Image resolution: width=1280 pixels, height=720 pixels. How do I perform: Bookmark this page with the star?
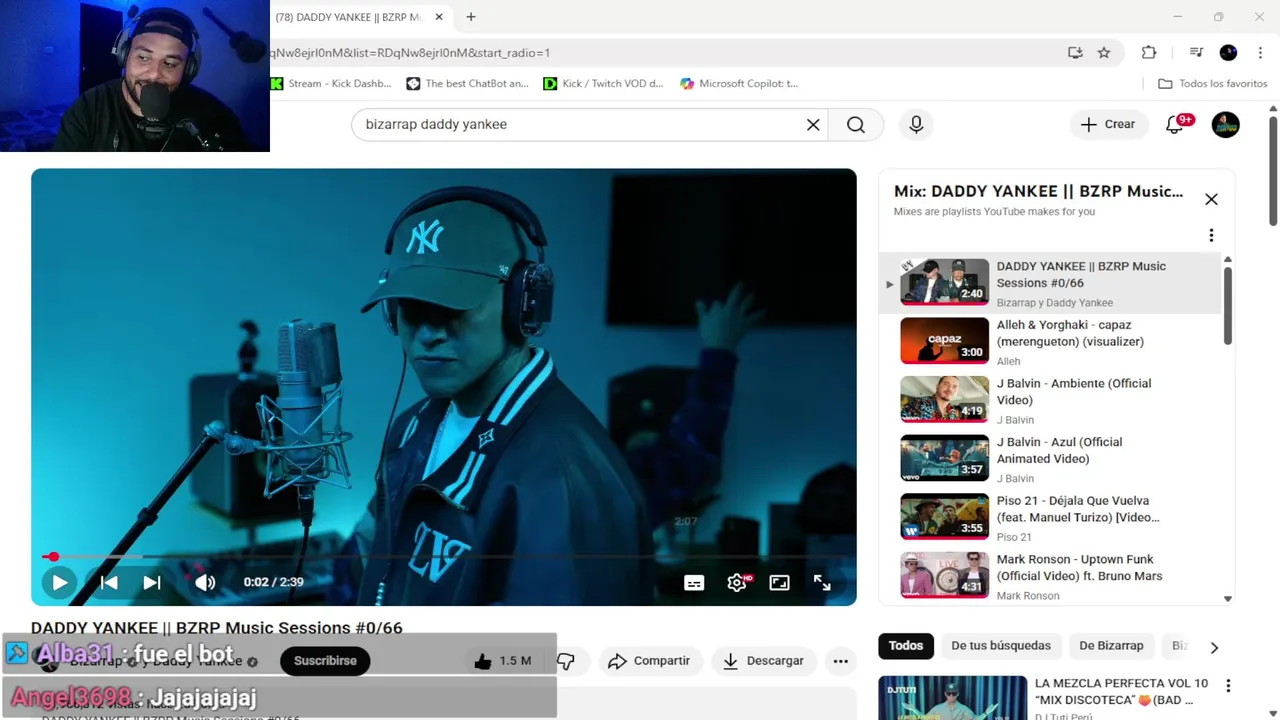tap(1104, 53)
